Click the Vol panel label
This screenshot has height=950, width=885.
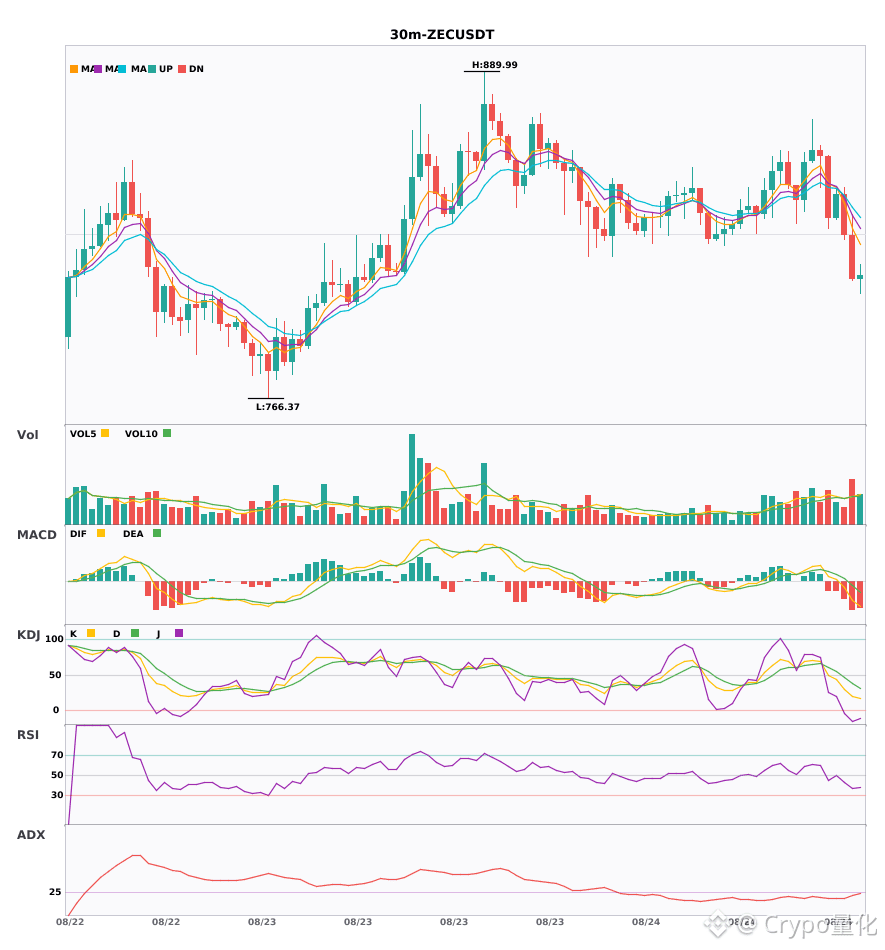tap(27, 434)
